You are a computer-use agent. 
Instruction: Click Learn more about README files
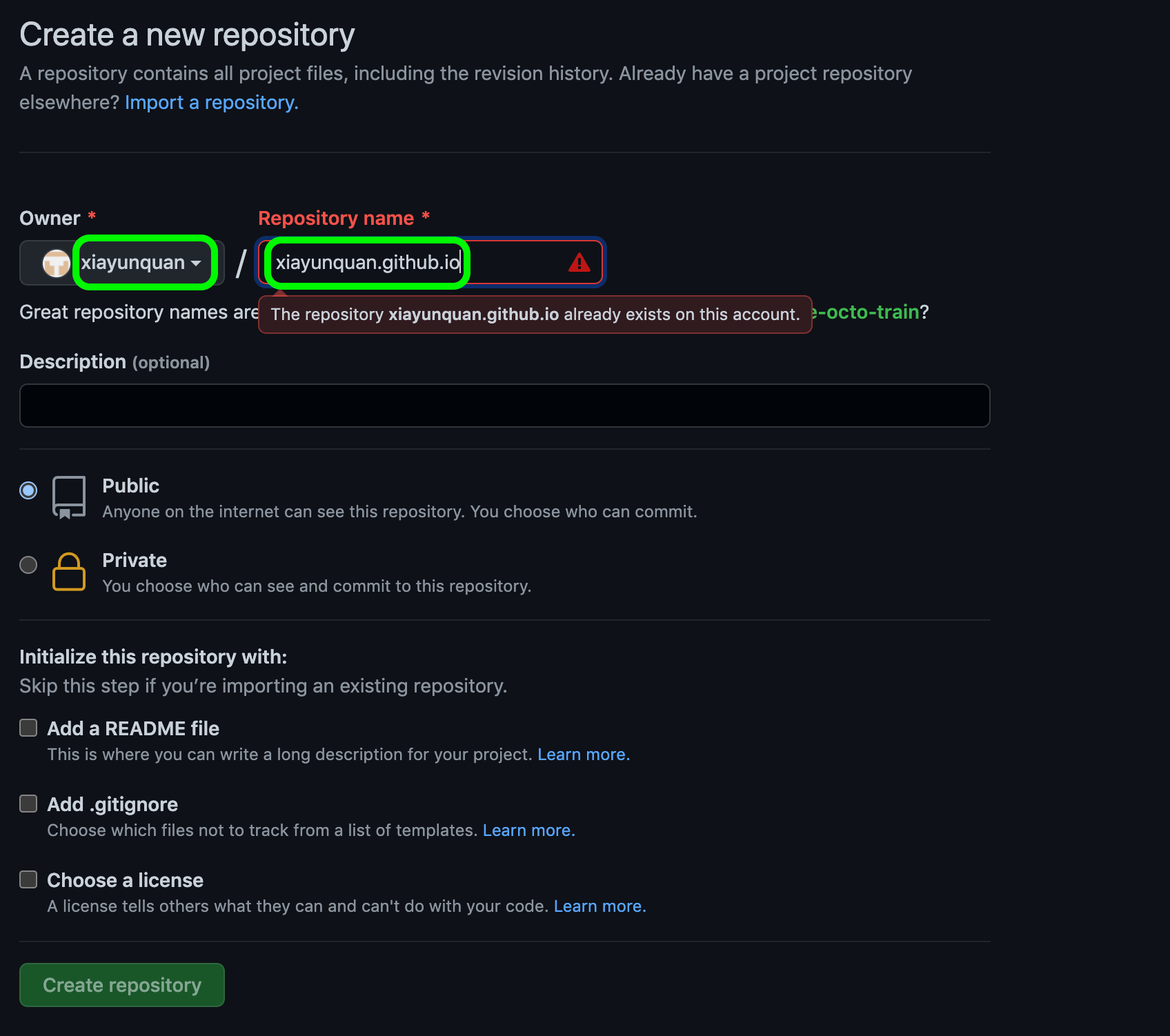[x=583, y=754]
